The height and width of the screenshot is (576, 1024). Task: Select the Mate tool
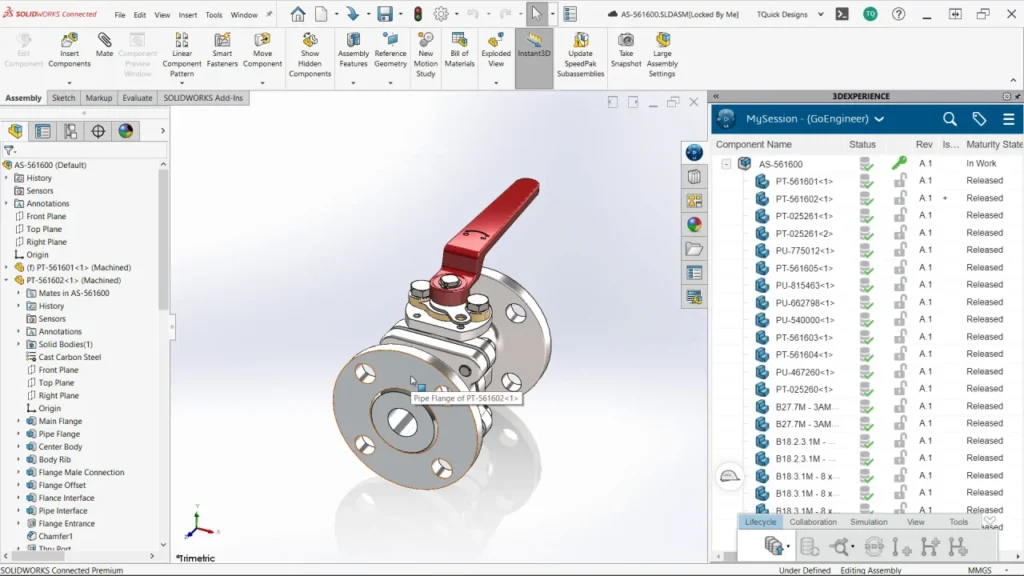[104, 45]
